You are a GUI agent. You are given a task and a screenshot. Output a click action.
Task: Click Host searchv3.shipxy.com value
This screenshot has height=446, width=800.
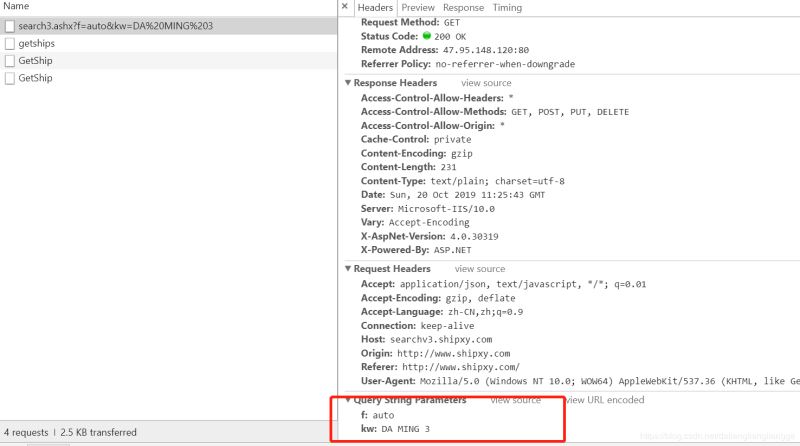[441, 339]
